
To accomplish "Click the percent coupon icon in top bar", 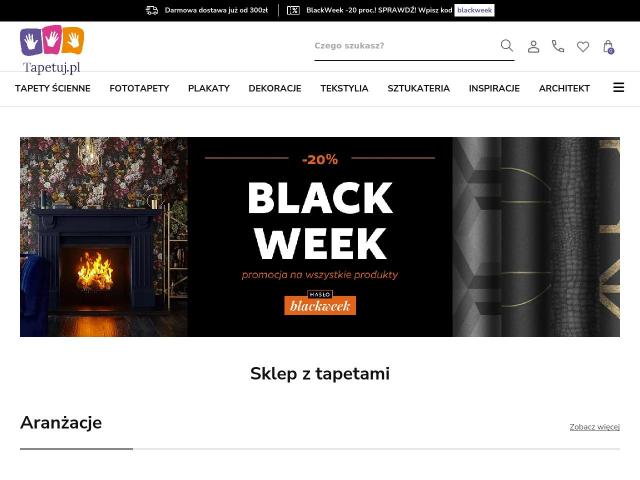I will coord(293,10).
